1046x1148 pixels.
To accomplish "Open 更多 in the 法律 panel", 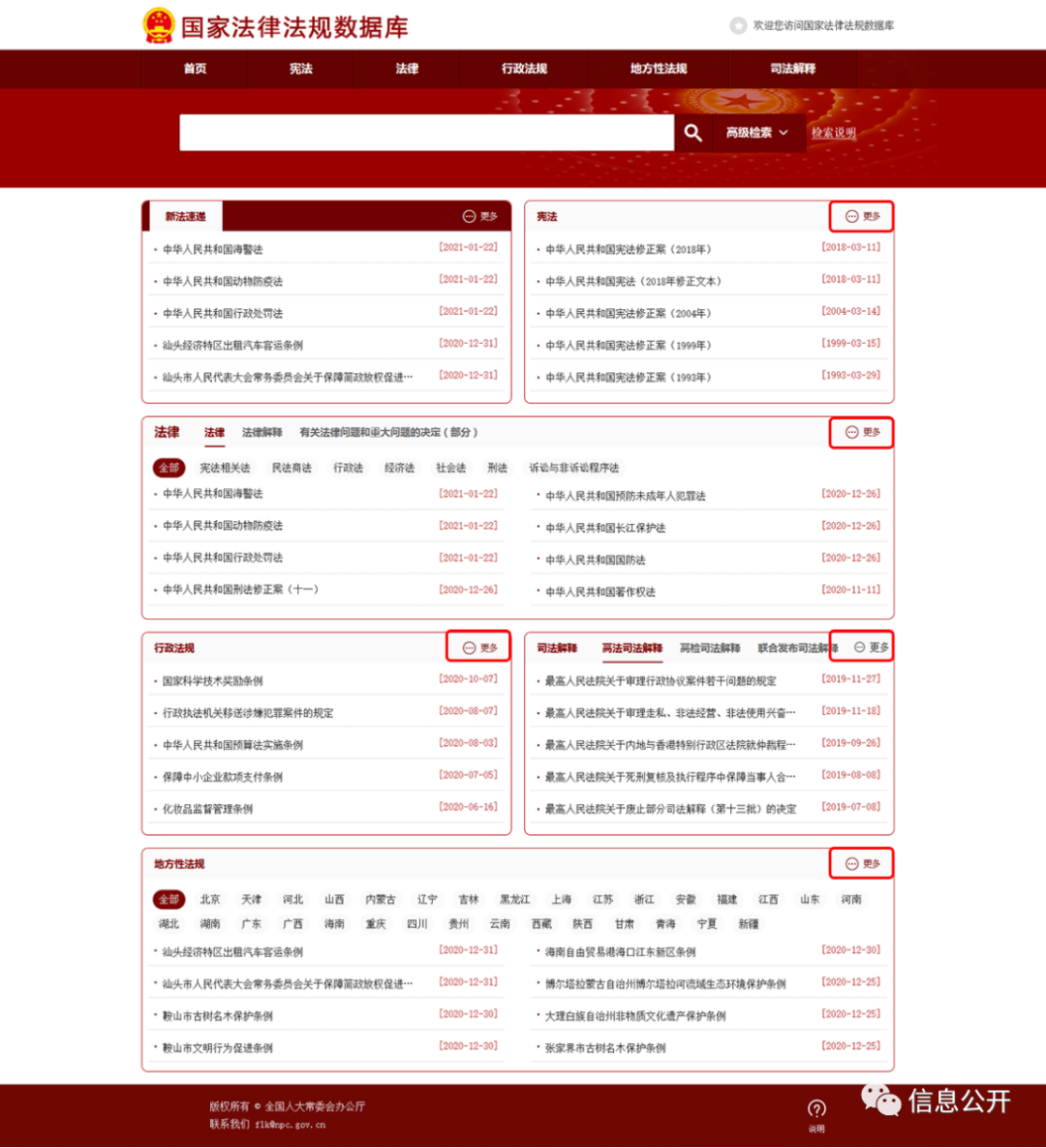I will [862, 433].
